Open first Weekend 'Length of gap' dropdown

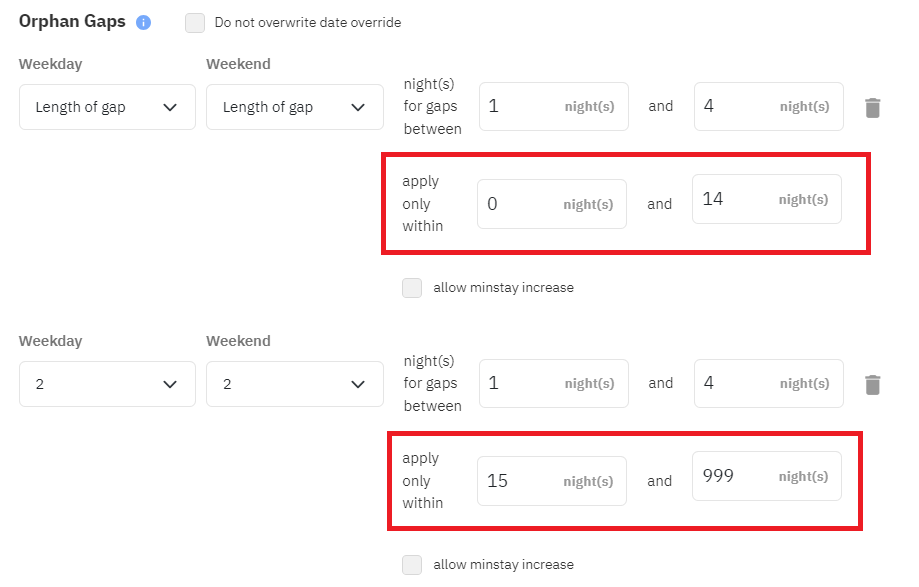click(x=294, y=107)
